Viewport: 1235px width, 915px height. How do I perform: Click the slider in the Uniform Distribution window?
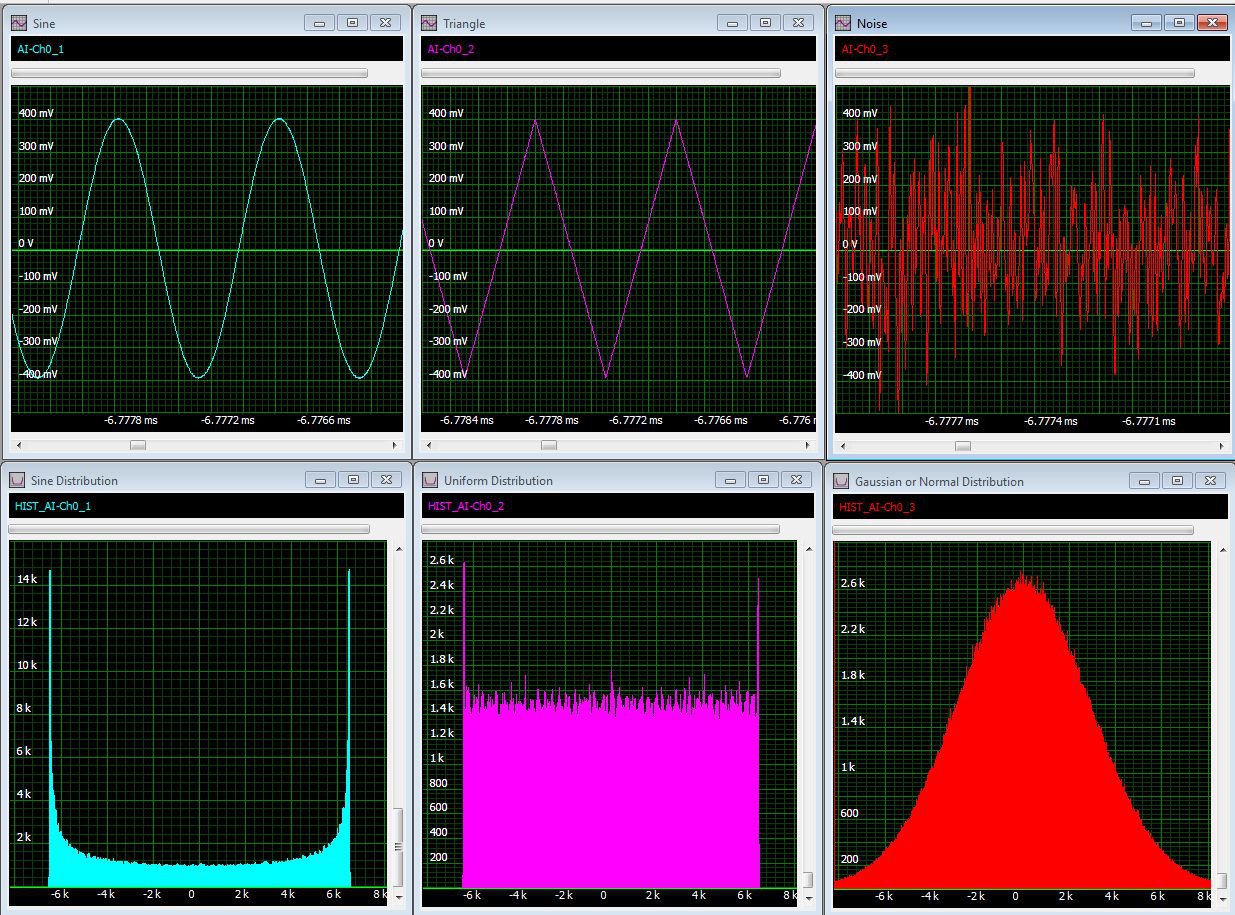(600, 529)
